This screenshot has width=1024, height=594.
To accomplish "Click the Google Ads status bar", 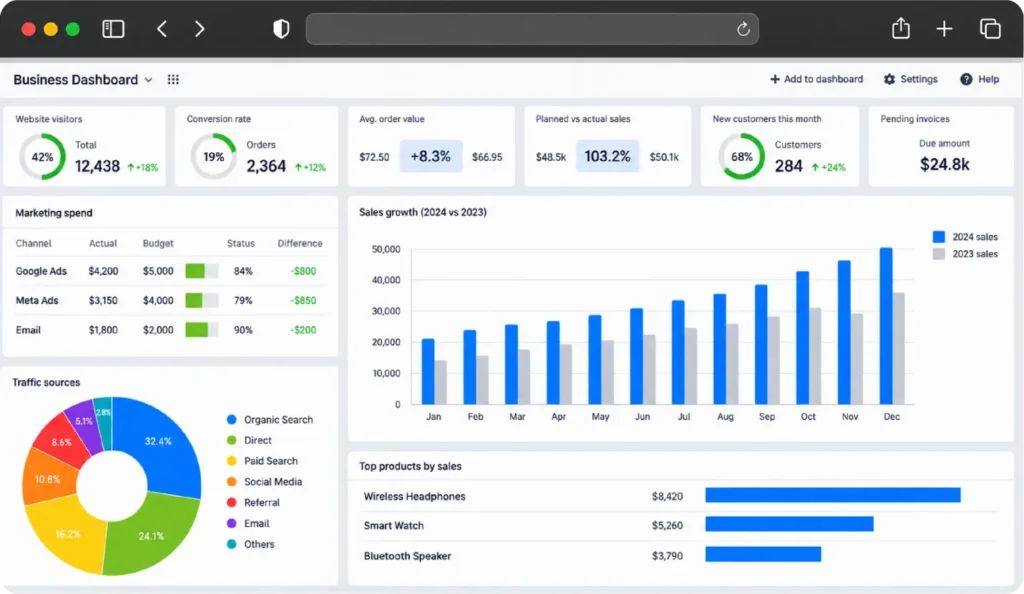I will pos(202,271).
